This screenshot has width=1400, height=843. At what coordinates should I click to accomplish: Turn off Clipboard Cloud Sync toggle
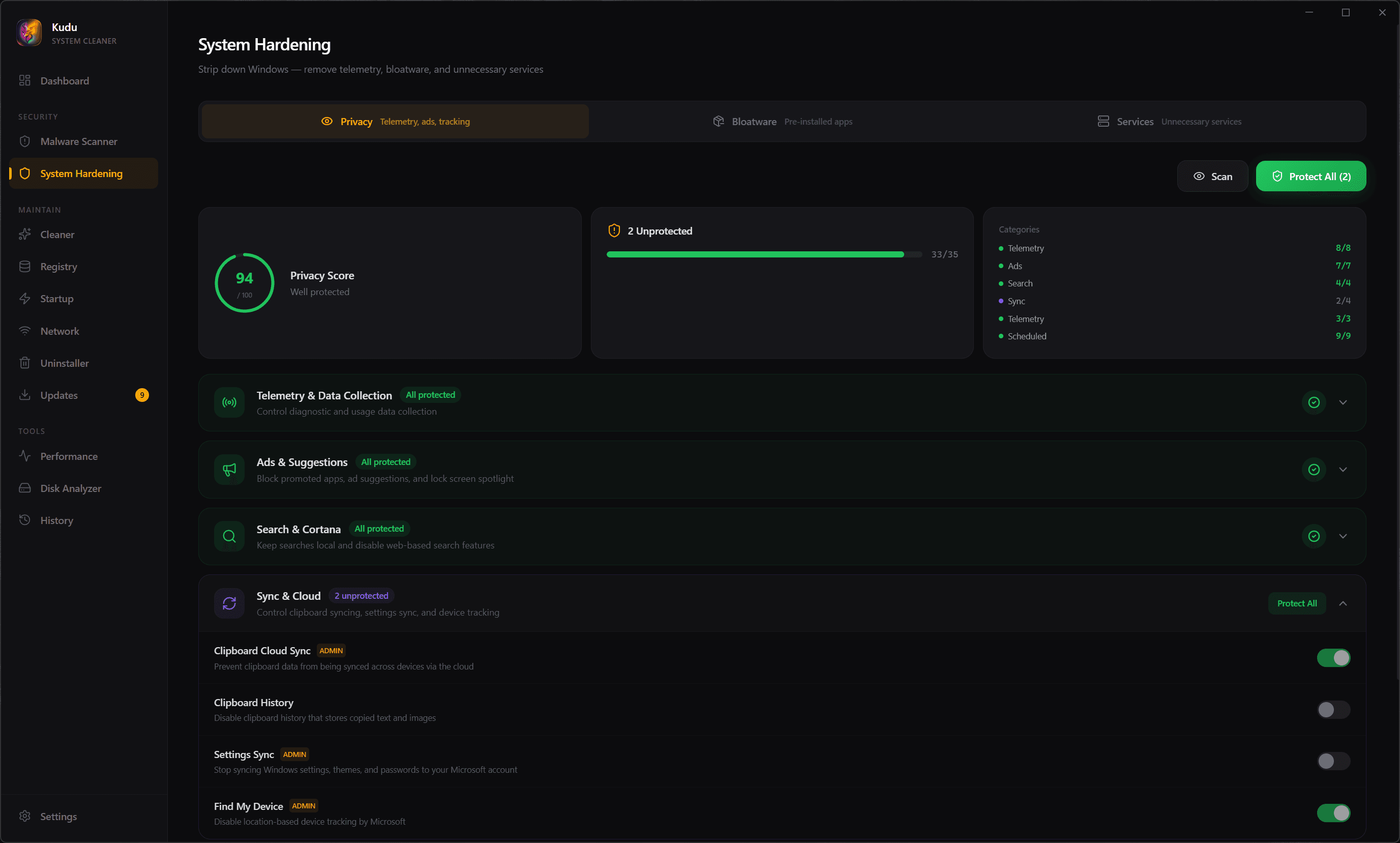[x=1333, y=658]
